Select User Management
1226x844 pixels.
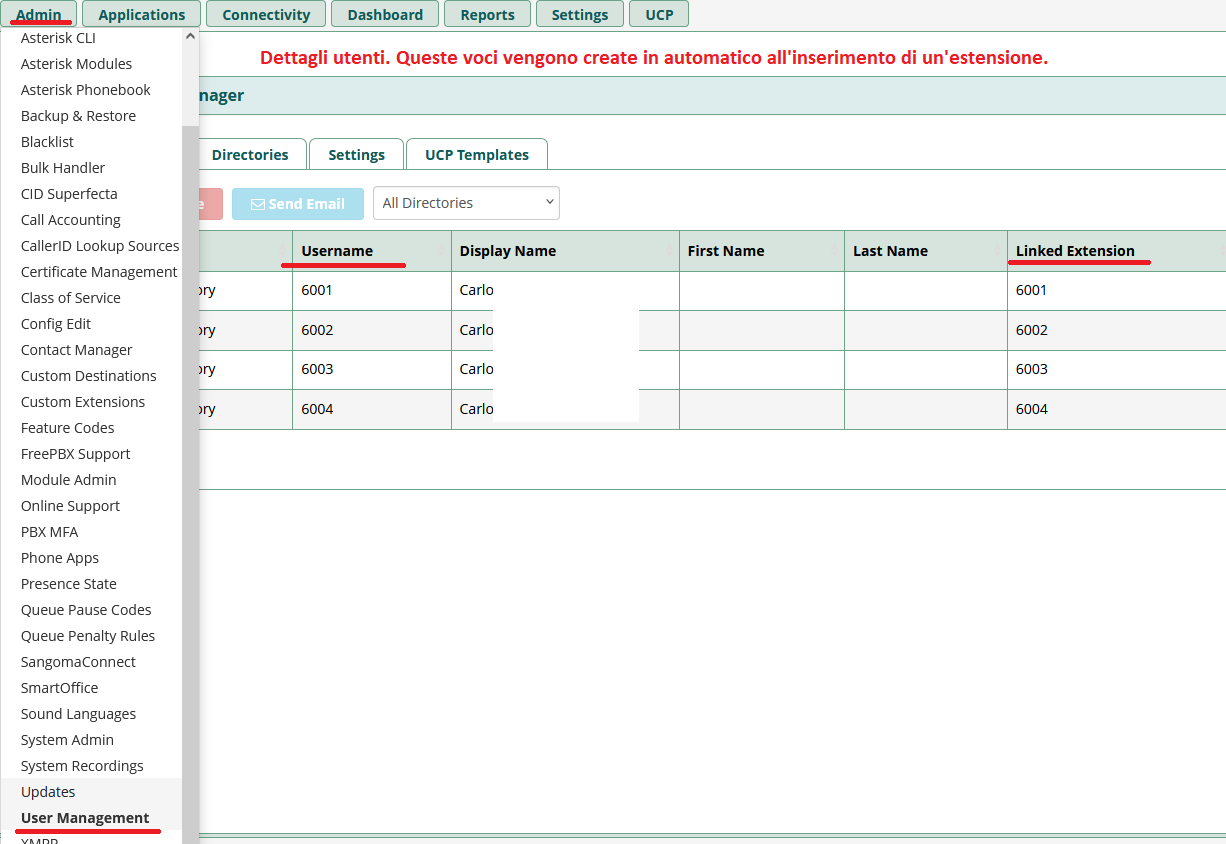tap(85, 818)
